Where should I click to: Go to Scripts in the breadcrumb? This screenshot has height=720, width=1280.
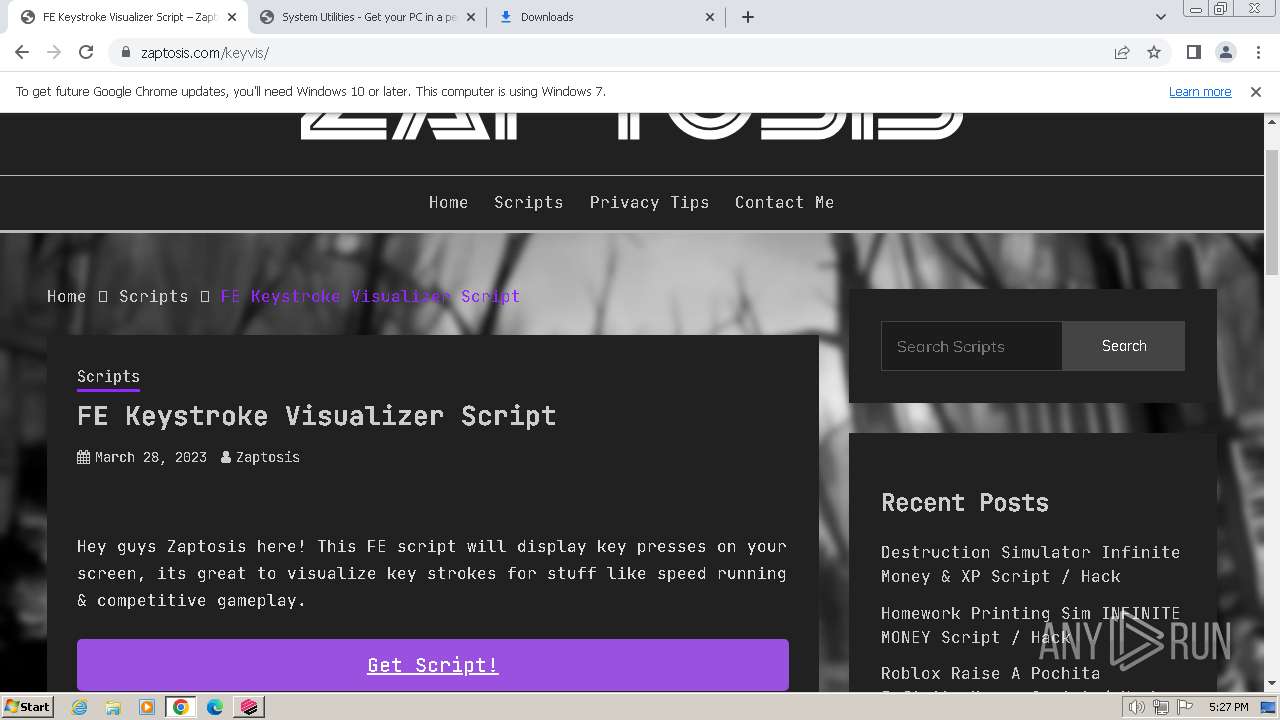(153, 296)
